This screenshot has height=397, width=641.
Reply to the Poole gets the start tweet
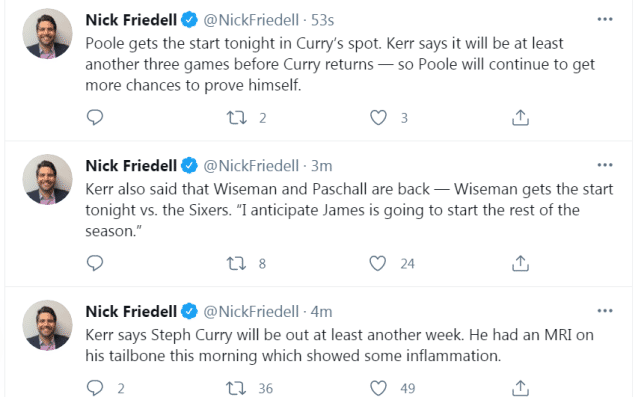coord(95,117)
